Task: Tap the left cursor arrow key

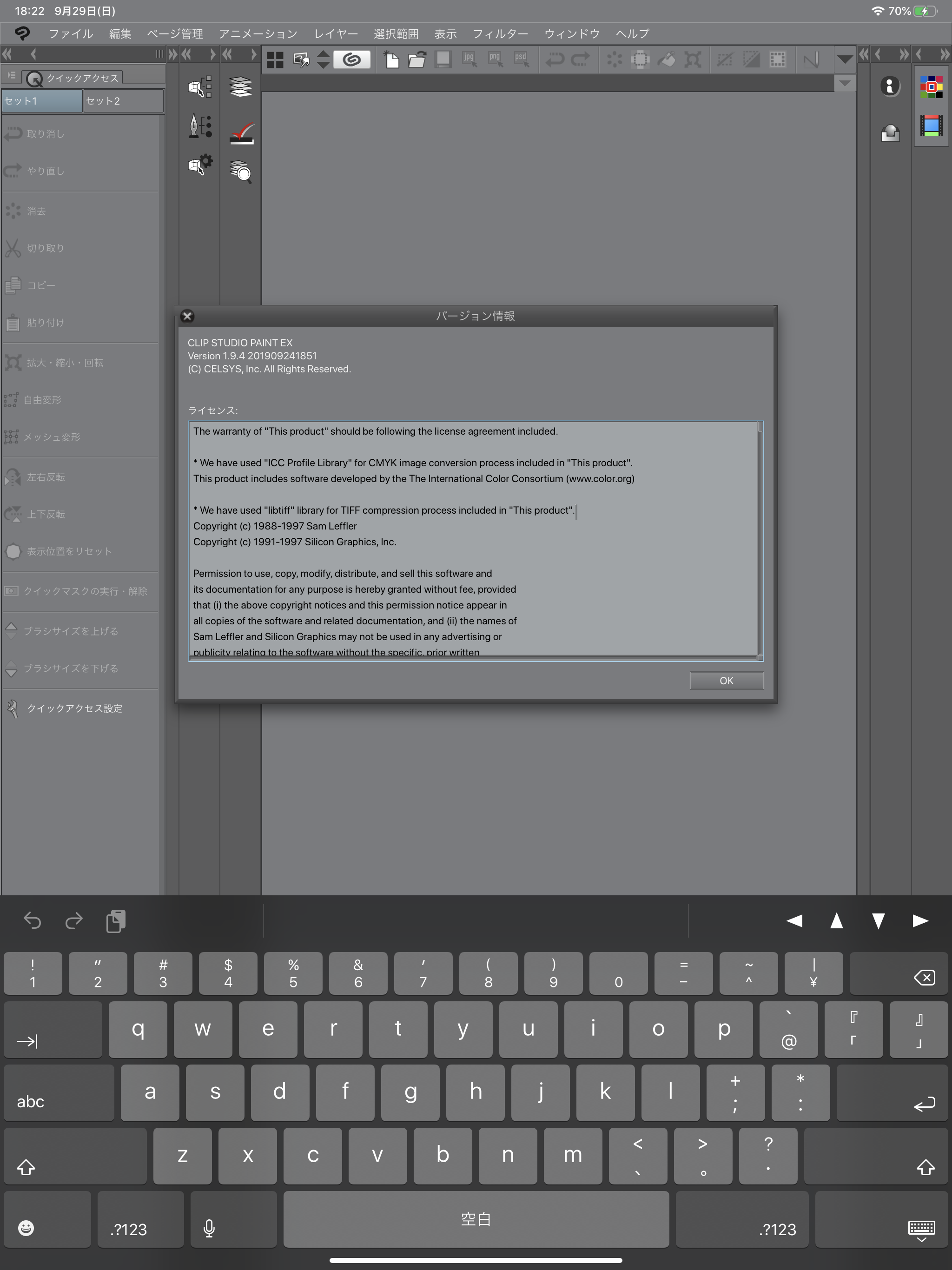Action: point(795,921)
